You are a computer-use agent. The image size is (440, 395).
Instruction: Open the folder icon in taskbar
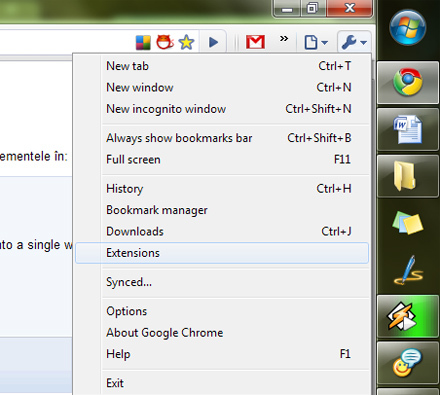coord(408,176)
